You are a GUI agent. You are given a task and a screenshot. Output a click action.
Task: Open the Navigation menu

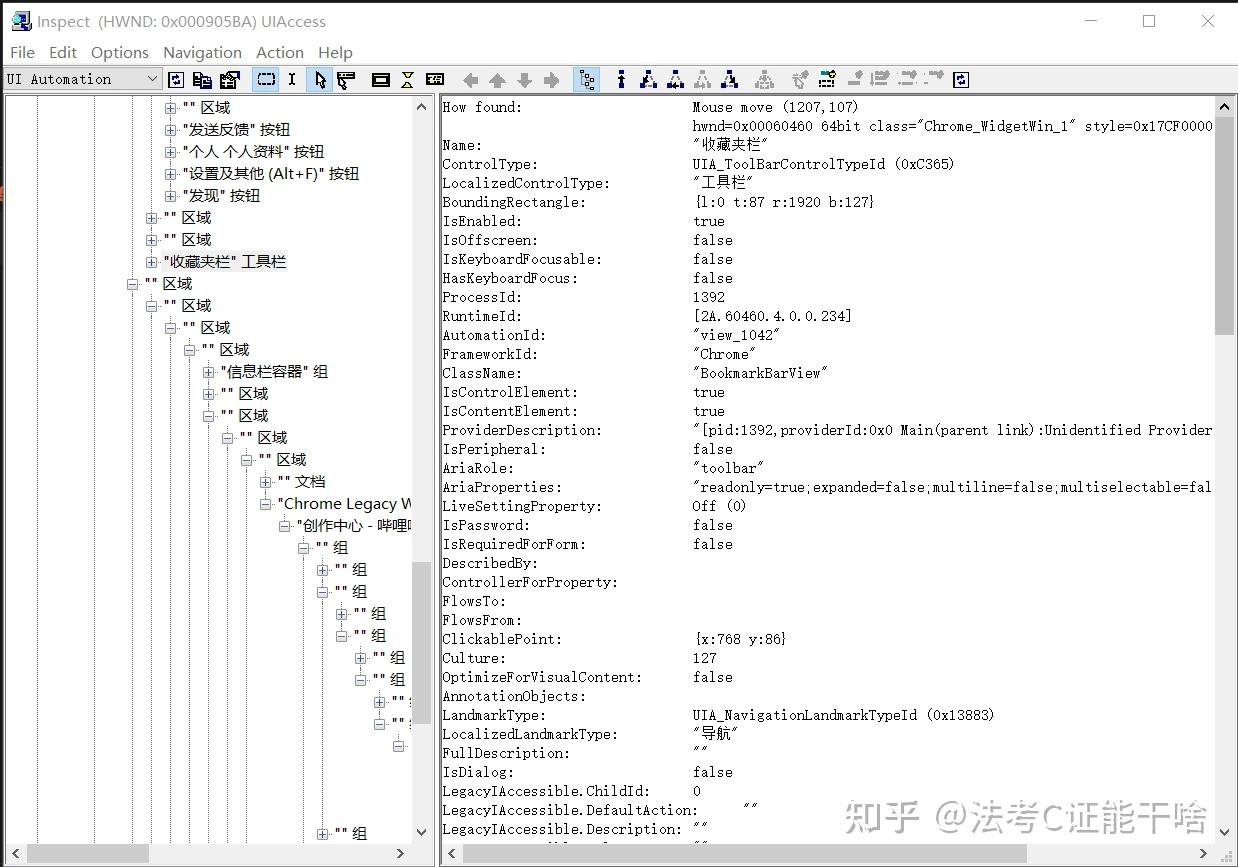point(202,52)
